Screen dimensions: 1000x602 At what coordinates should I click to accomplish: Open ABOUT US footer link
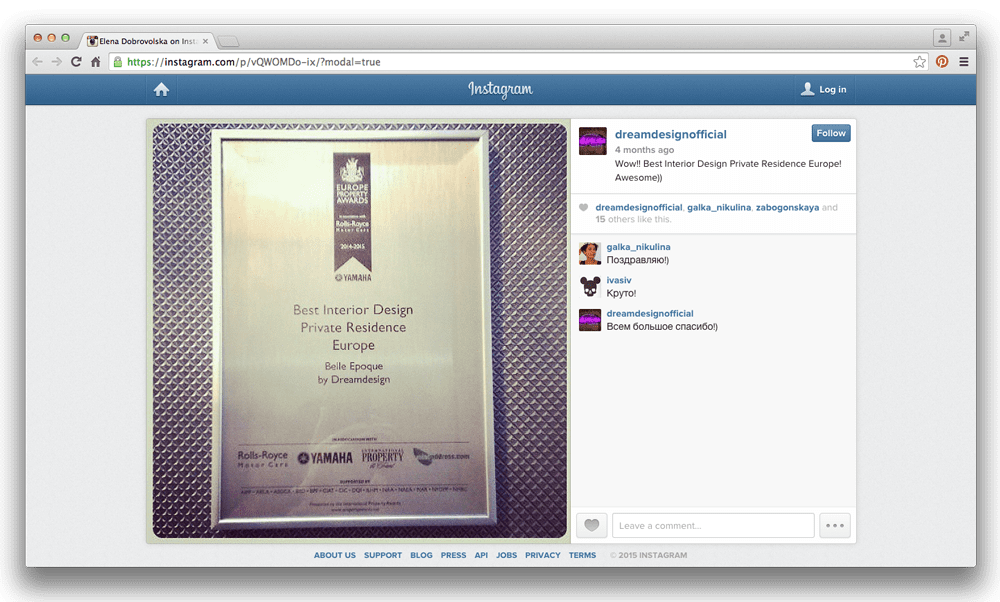[335, 555]
